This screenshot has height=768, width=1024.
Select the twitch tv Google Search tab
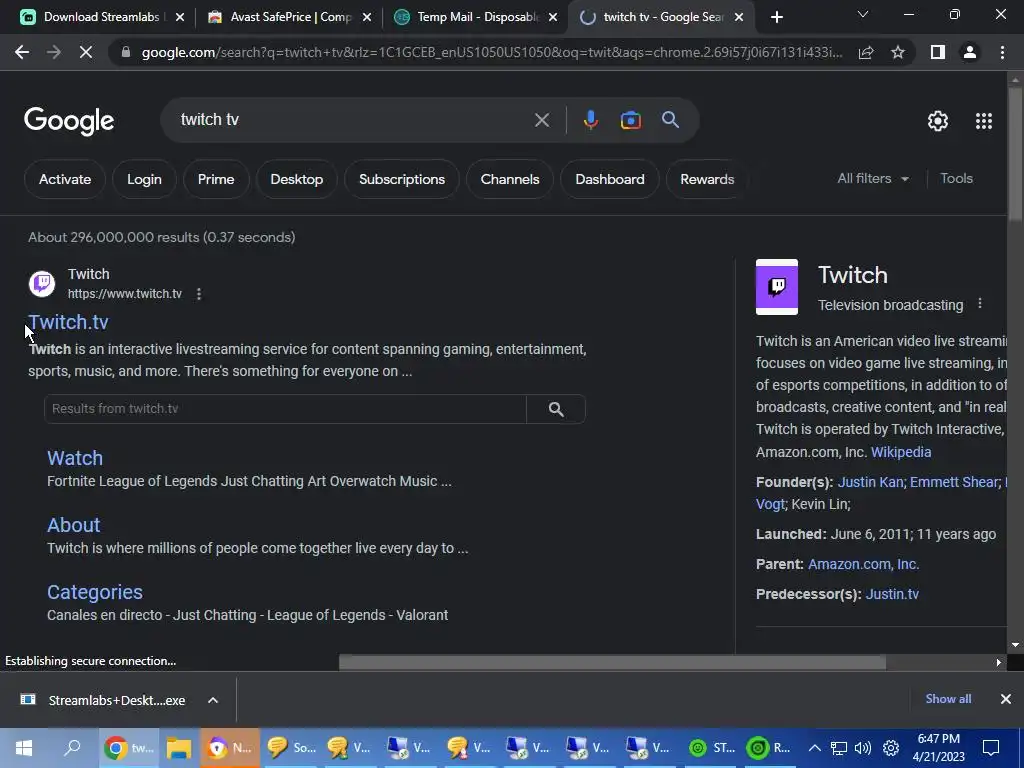(660, 18)
